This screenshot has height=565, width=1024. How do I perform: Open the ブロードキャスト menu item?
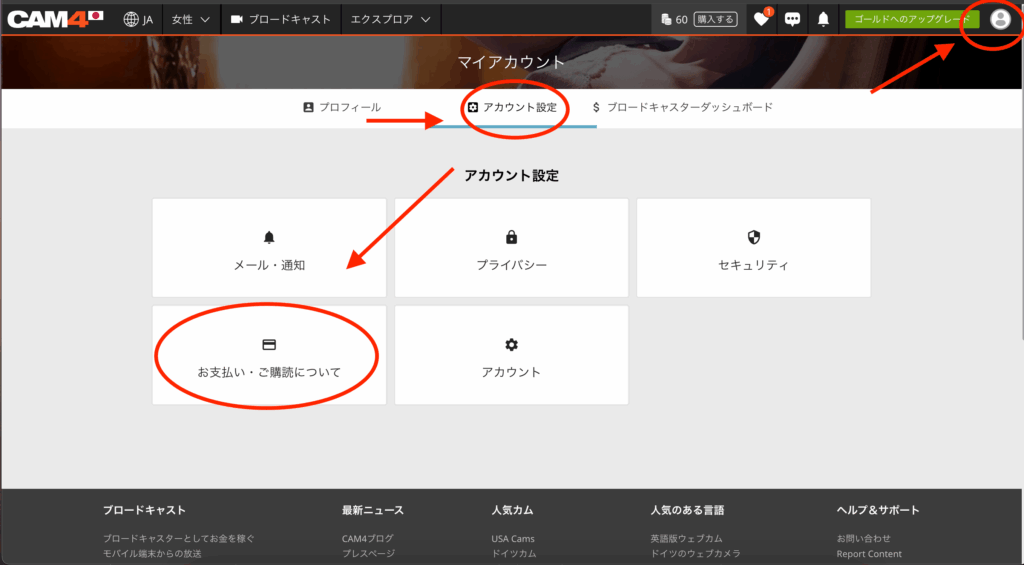[280, 20]
